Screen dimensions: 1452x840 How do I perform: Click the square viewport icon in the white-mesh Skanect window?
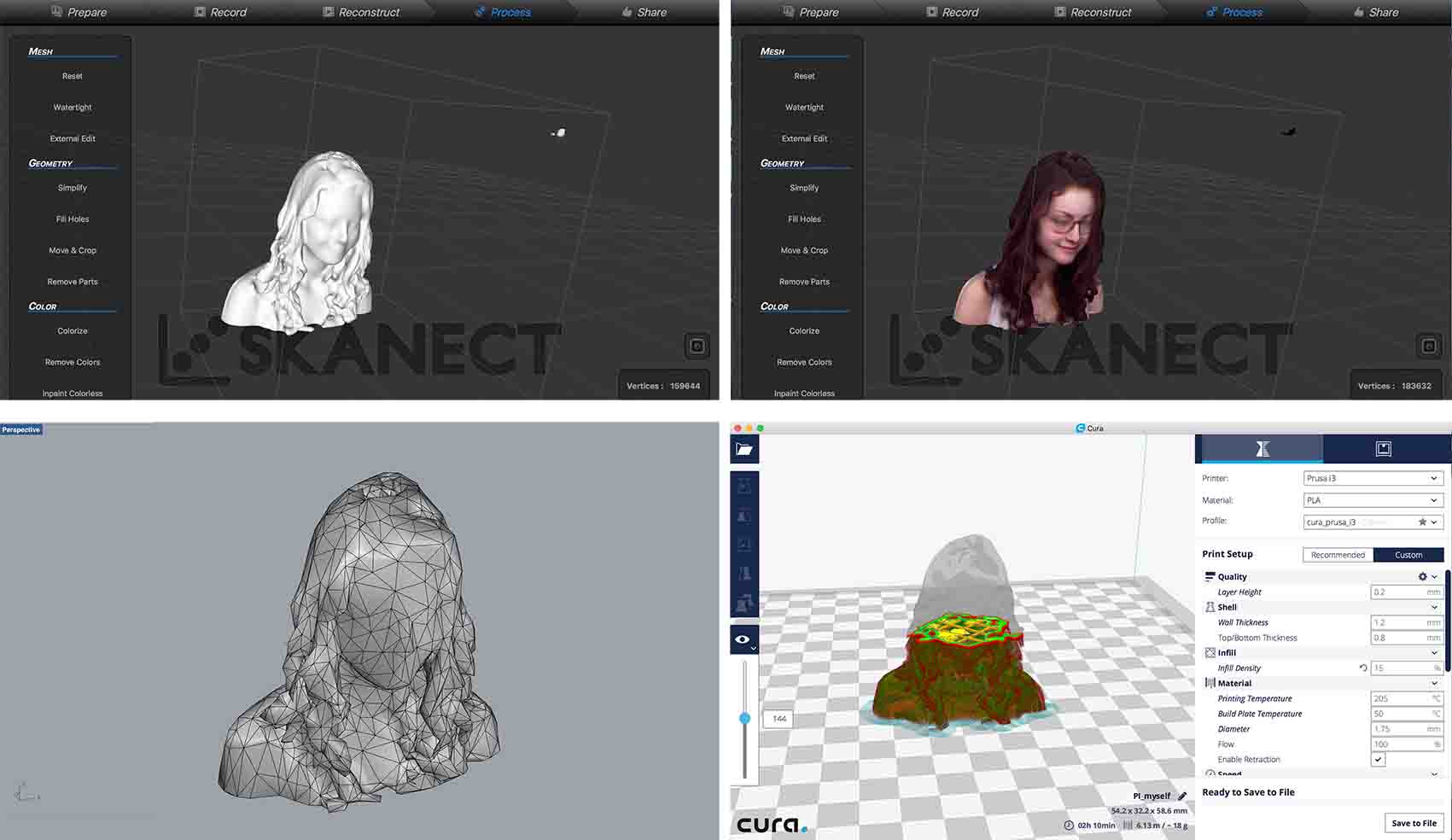click(697, 346)
